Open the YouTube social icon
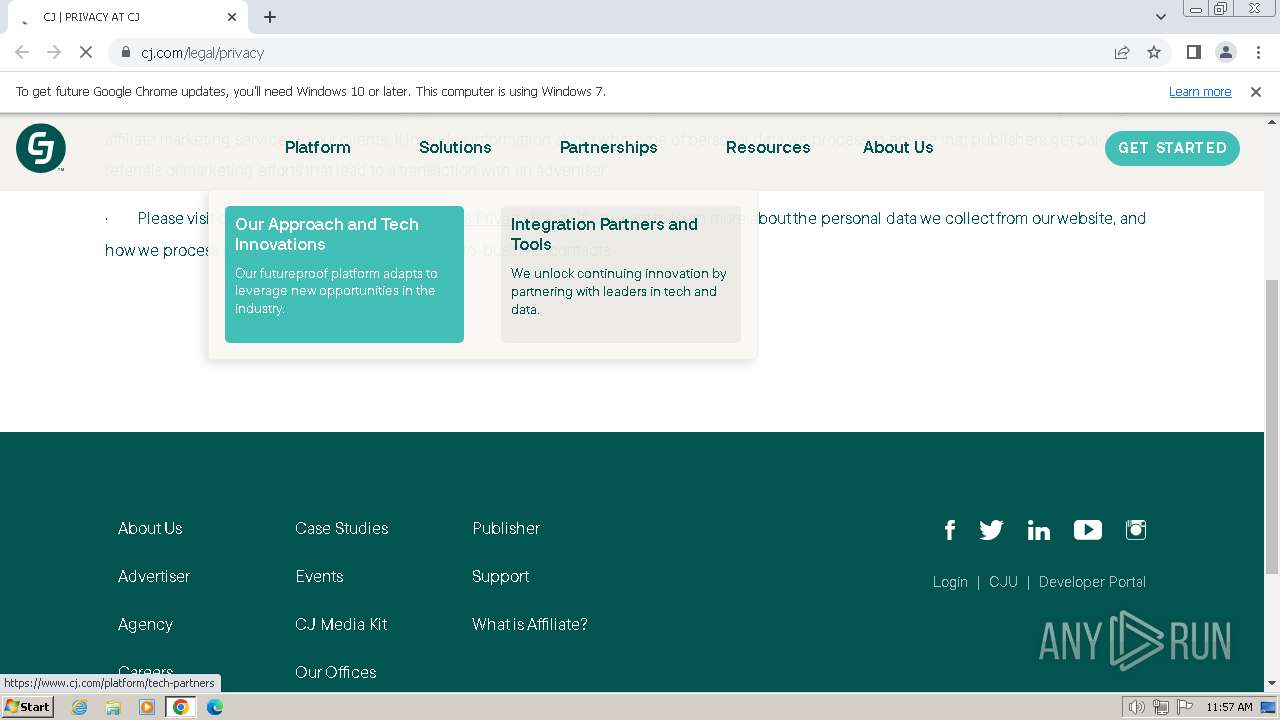1280x720 pixels. [1088, 530]
